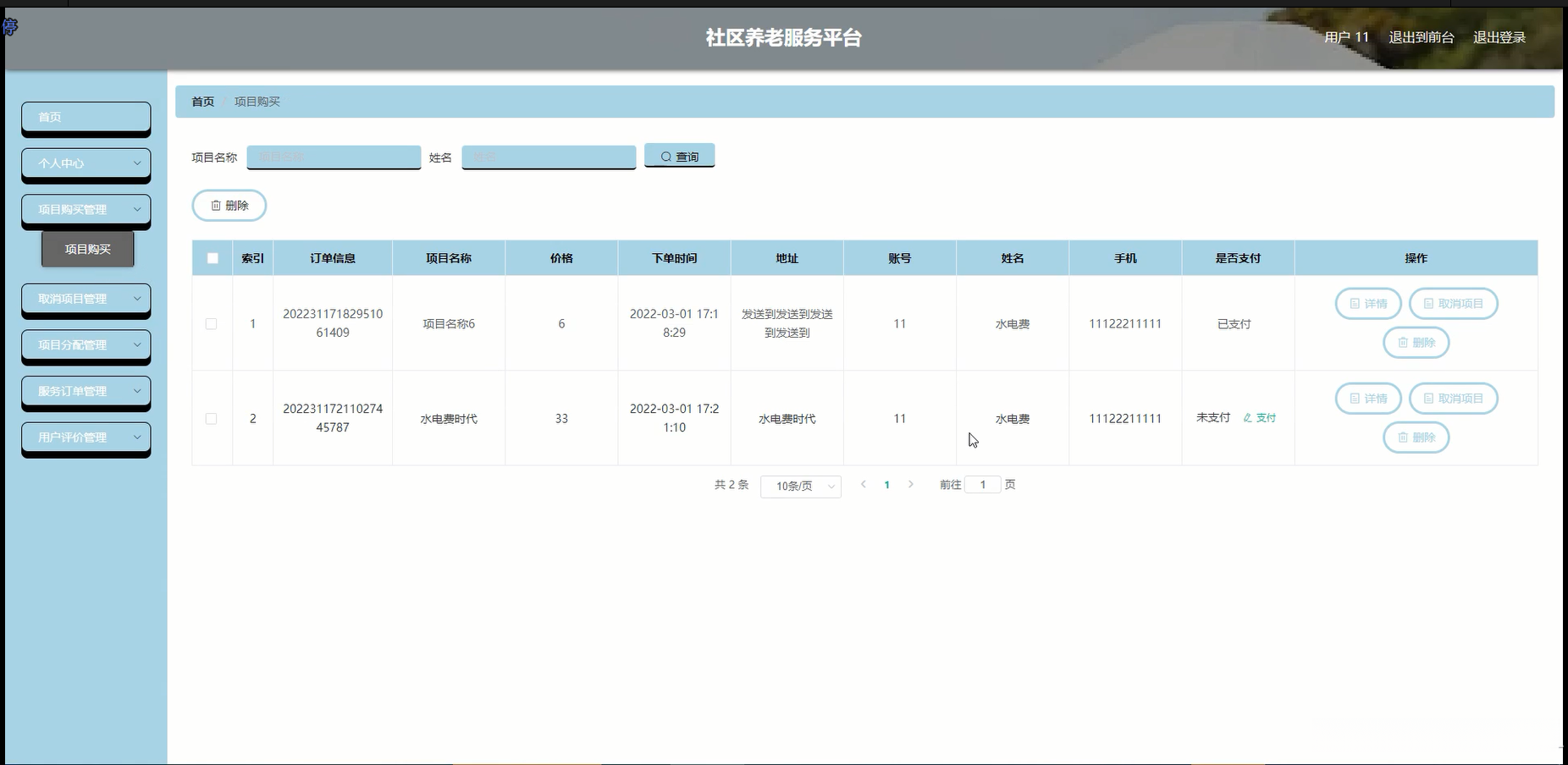This screenshot has width=1568, height=765.
Task: Click the 项目名称6 cell
Action: [449, 324]
